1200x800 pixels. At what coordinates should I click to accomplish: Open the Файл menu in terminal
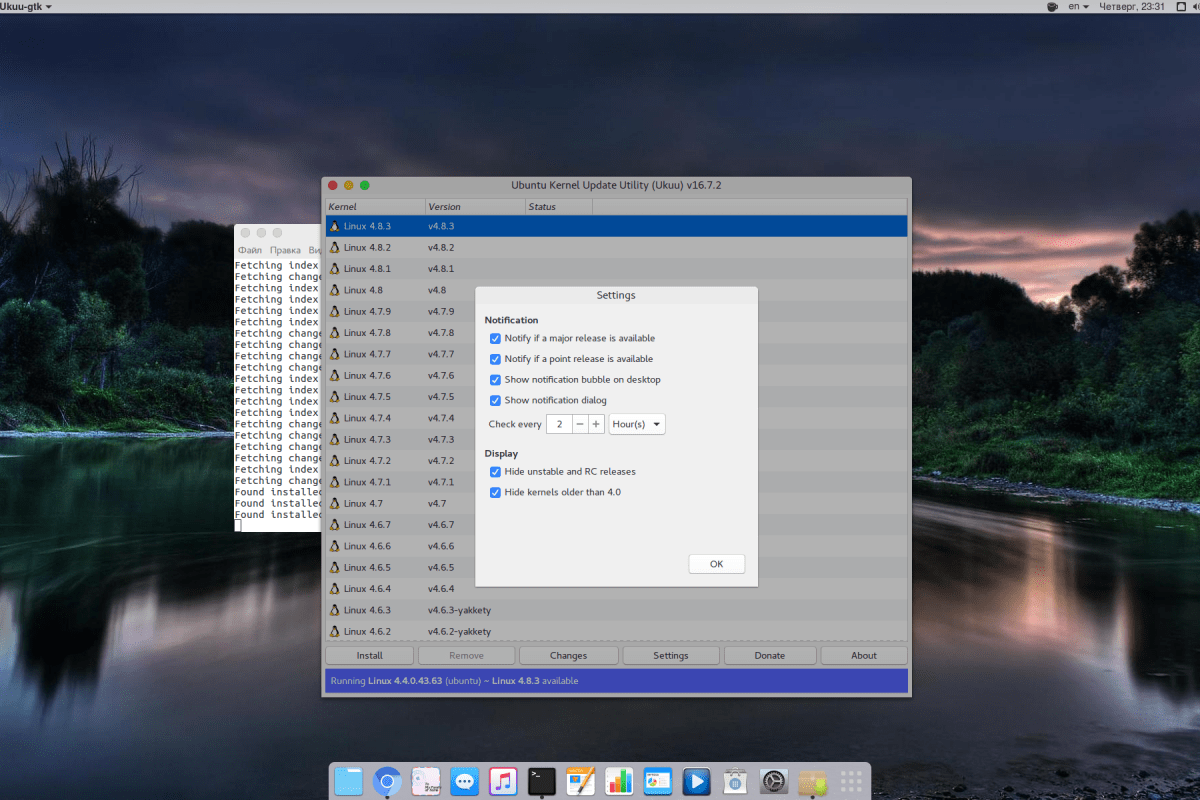coord(250,250)
